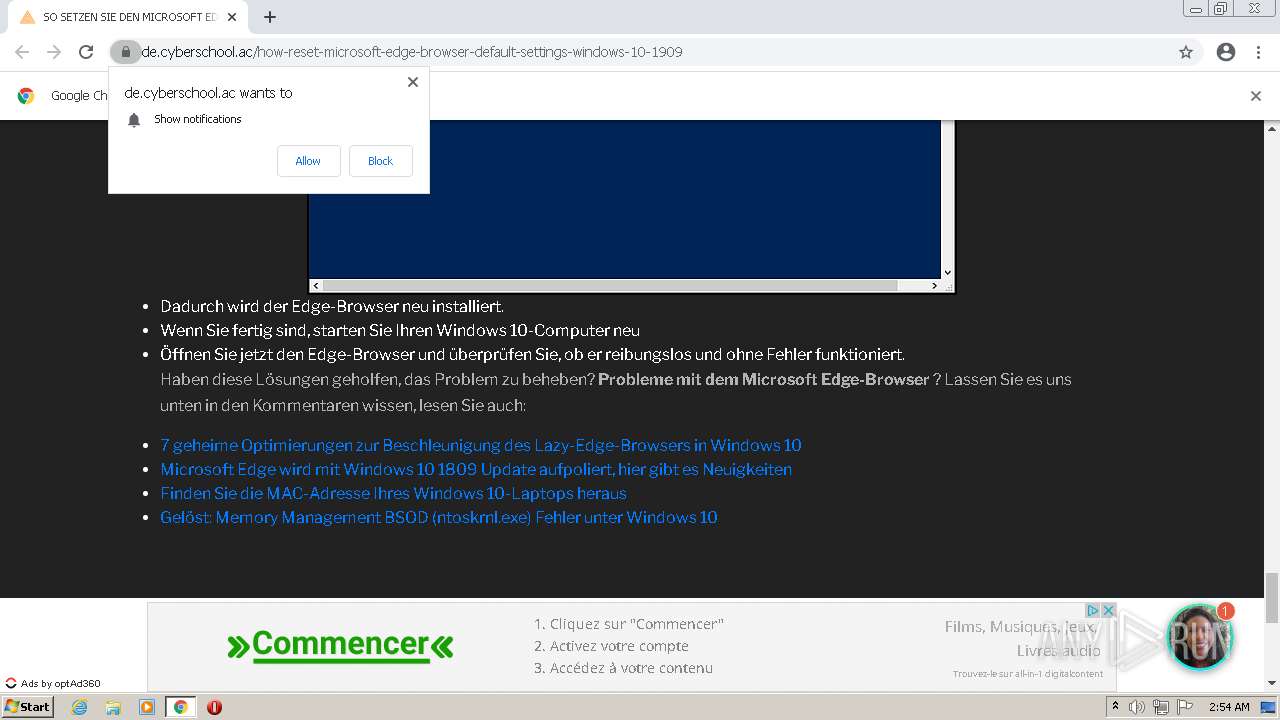Open File Explorer from the taskbar
This screenshot has height=720, width=1280.
tap(113, 707)
